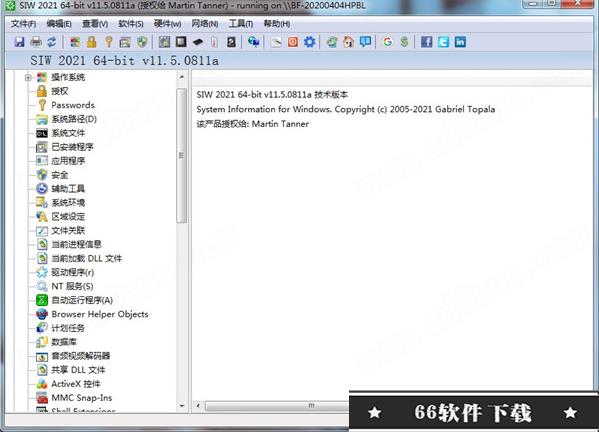Click the tree panel vertical scrollbar thumb

click(x=182, y=155)
